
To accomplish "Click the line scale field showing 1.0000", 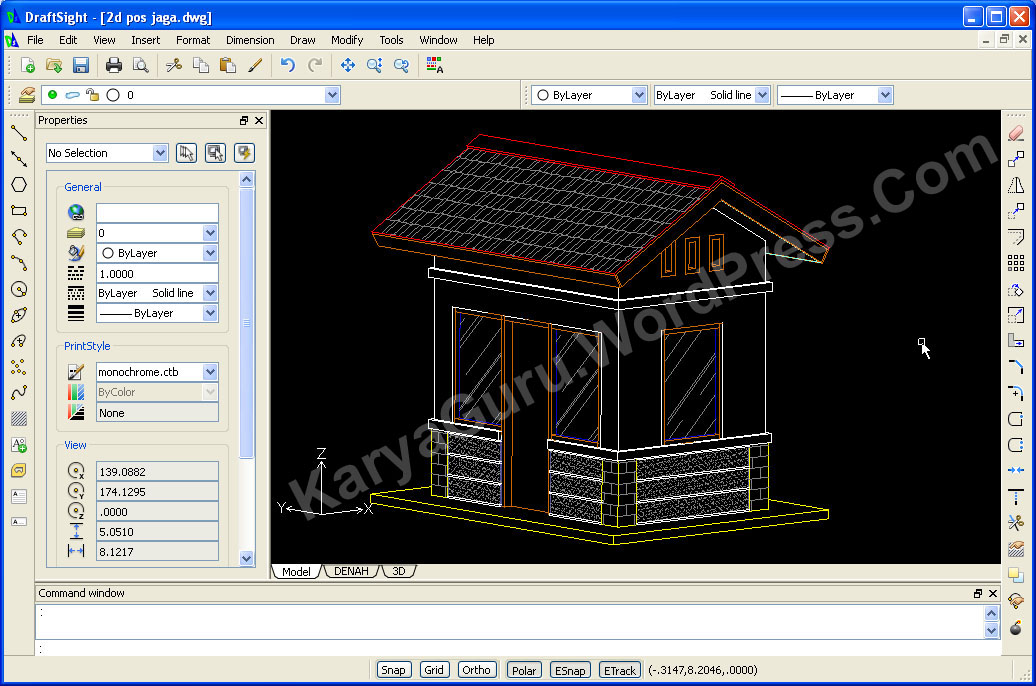I will 157,273.
